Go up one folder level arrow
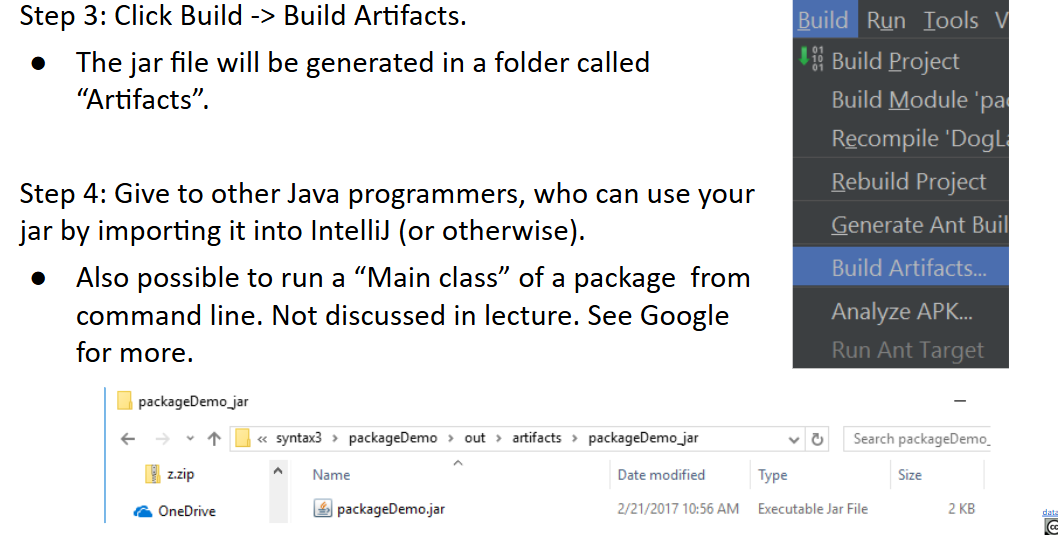 [215, 439]
